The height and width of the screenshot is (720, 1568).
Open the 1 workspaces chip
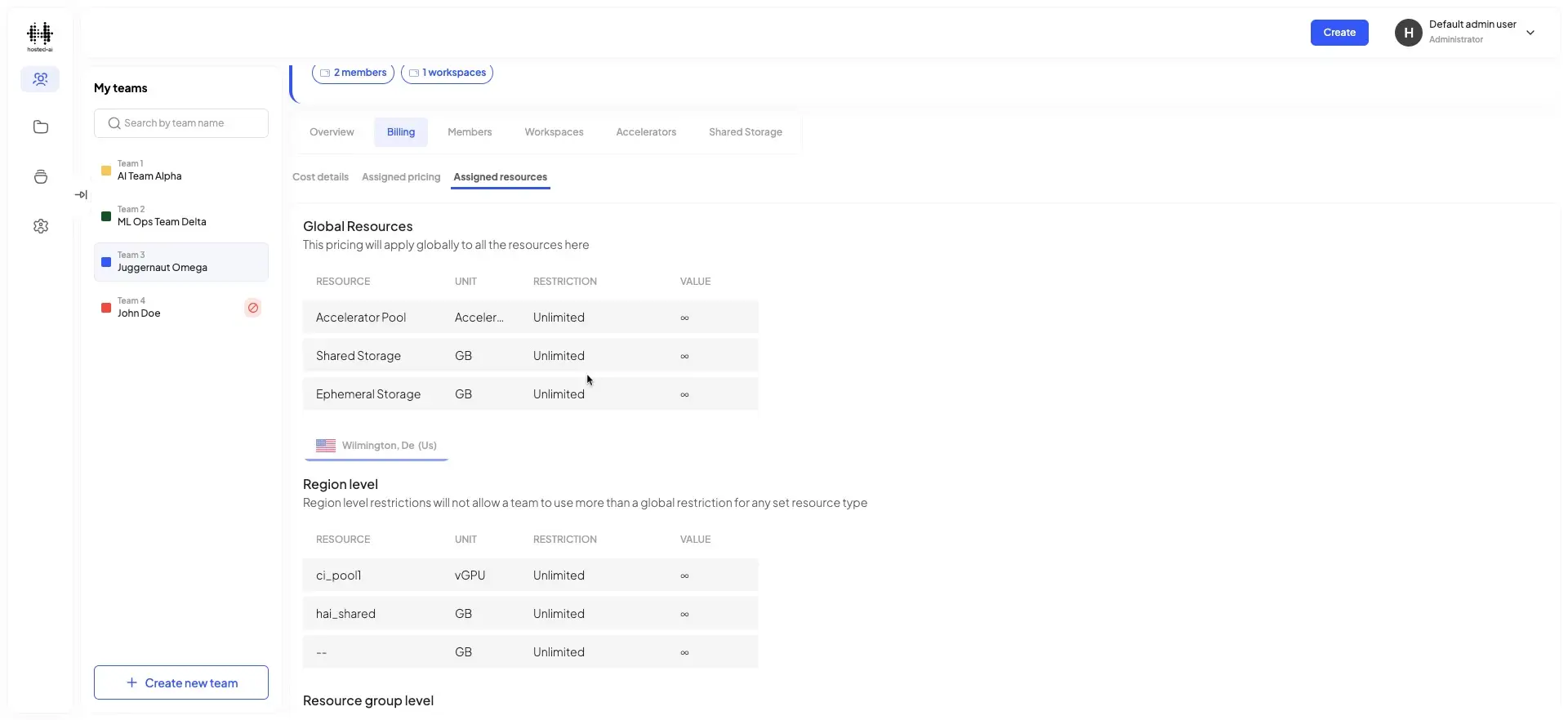tap(447, 73)
